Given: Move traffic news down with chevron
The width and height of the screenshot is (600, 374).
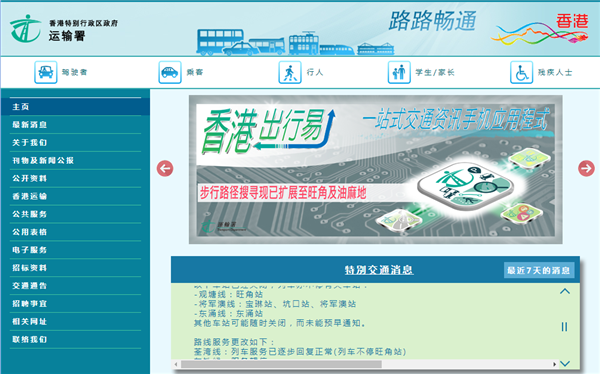Looking at the screenshot, I should [x=565, y=363].
